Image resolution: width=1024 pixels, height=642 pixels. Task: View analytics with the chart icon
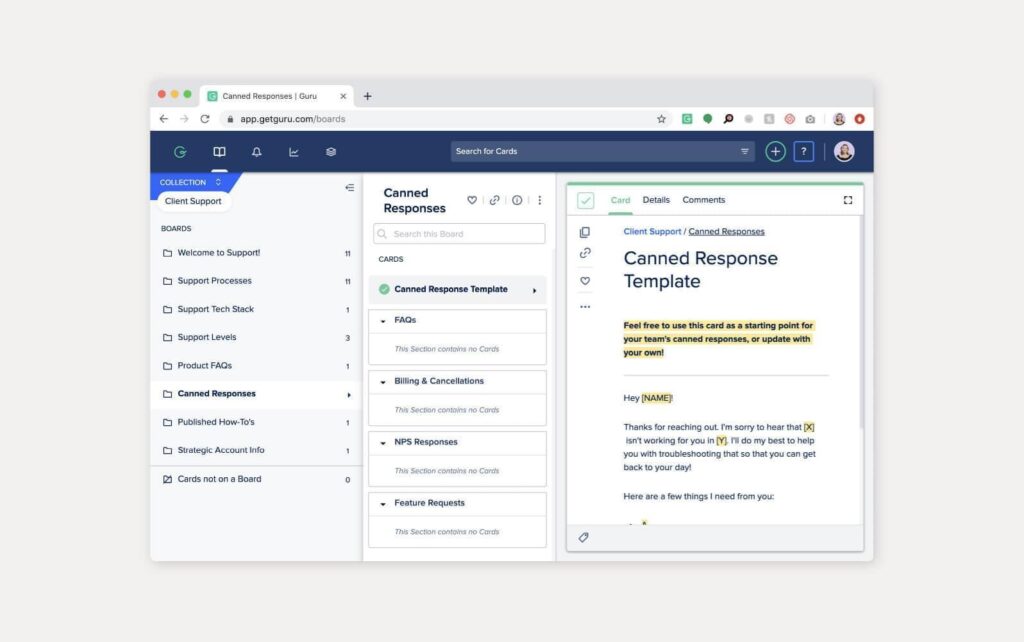[293, 151]
